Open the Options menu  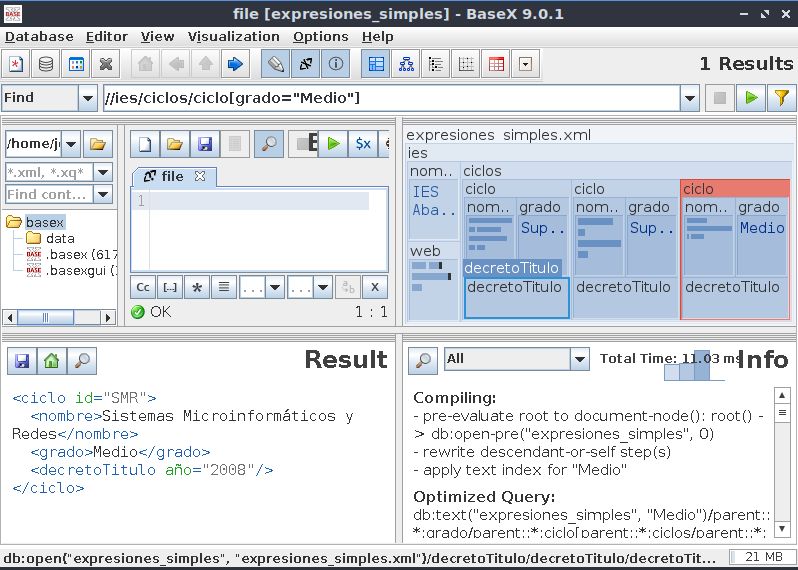pyautogui.click(x=321, y=36)
